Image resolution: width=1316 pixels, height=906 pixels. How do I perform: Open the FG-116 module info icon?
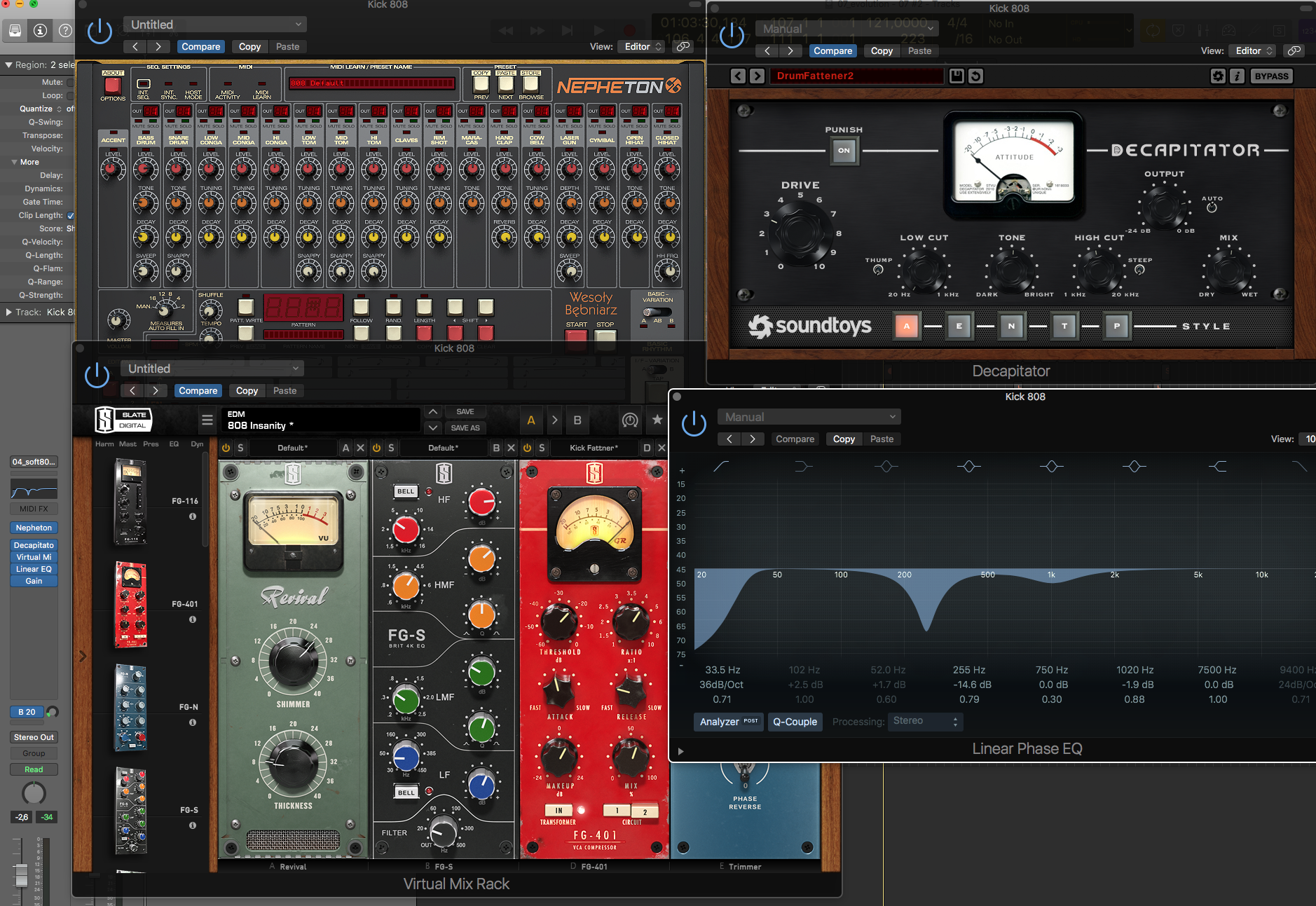click(x=193, y=516)
